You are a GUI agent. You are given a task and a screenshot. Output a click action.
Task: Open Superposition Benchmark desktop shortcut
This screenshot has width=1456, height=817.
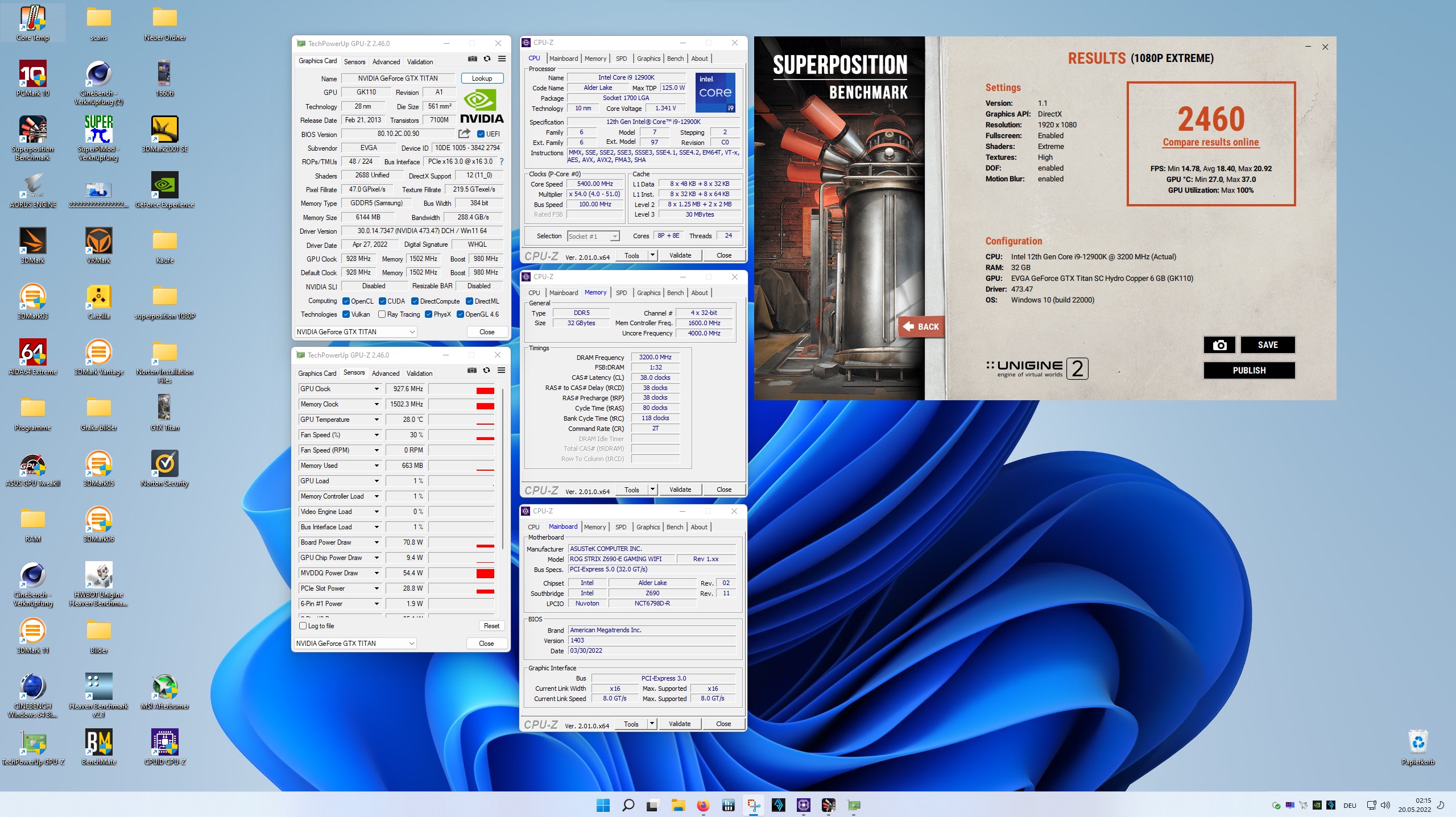pos(33,138)
